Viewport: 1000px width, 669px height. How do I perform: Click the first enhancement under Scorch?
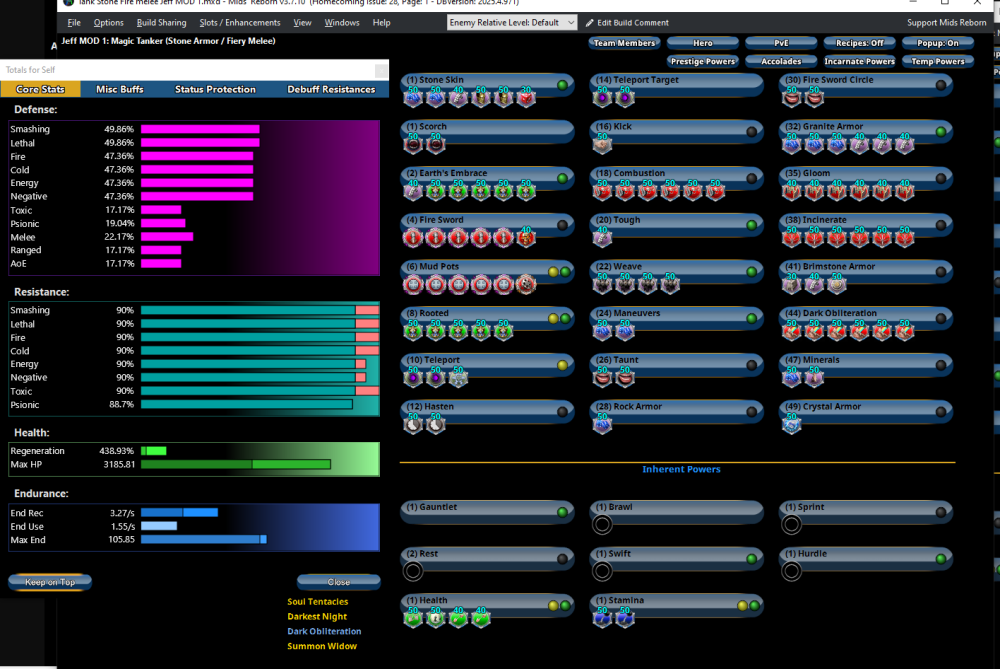413,144
